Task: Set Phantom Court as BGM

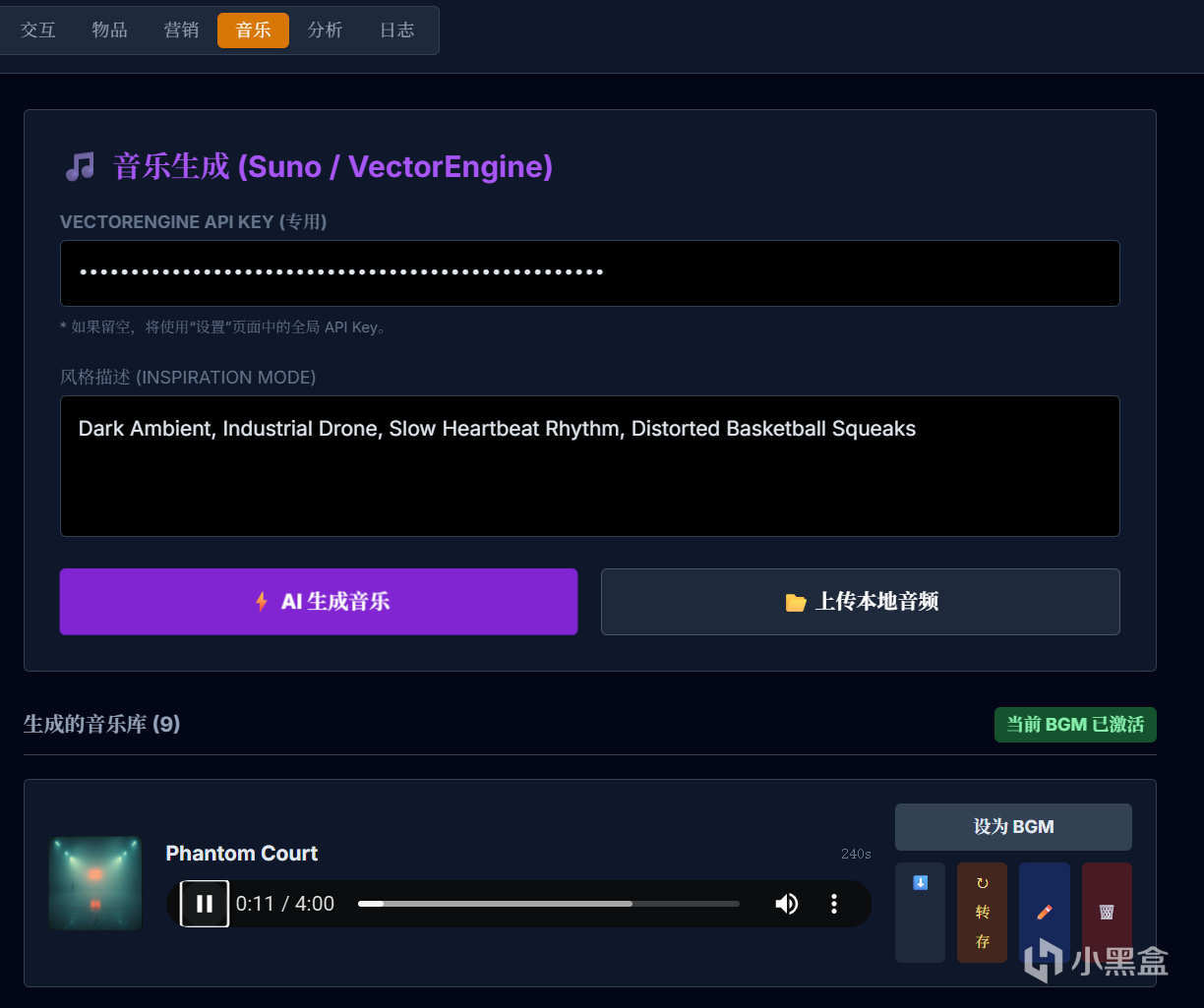Action: click(x=1013, y=827)
